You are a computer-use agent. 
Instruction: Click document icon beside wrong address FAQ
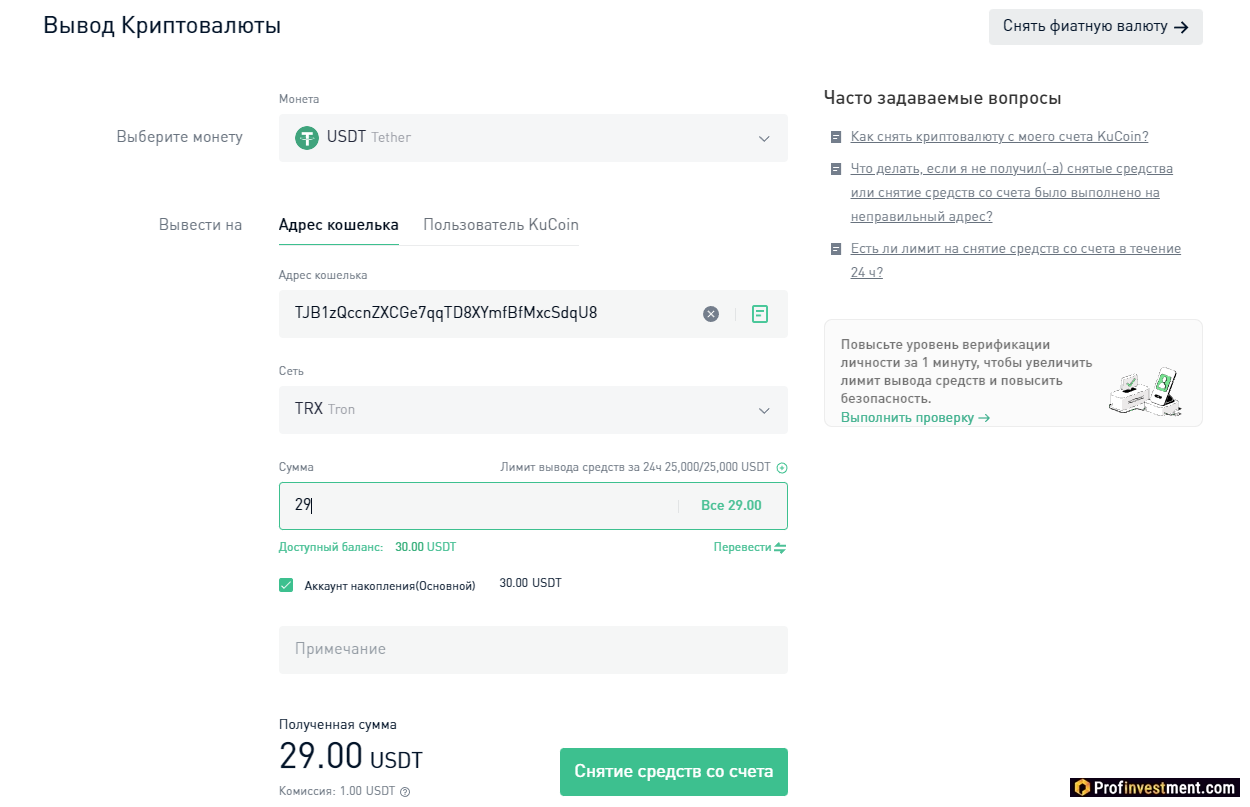click(x=836, y=169)
